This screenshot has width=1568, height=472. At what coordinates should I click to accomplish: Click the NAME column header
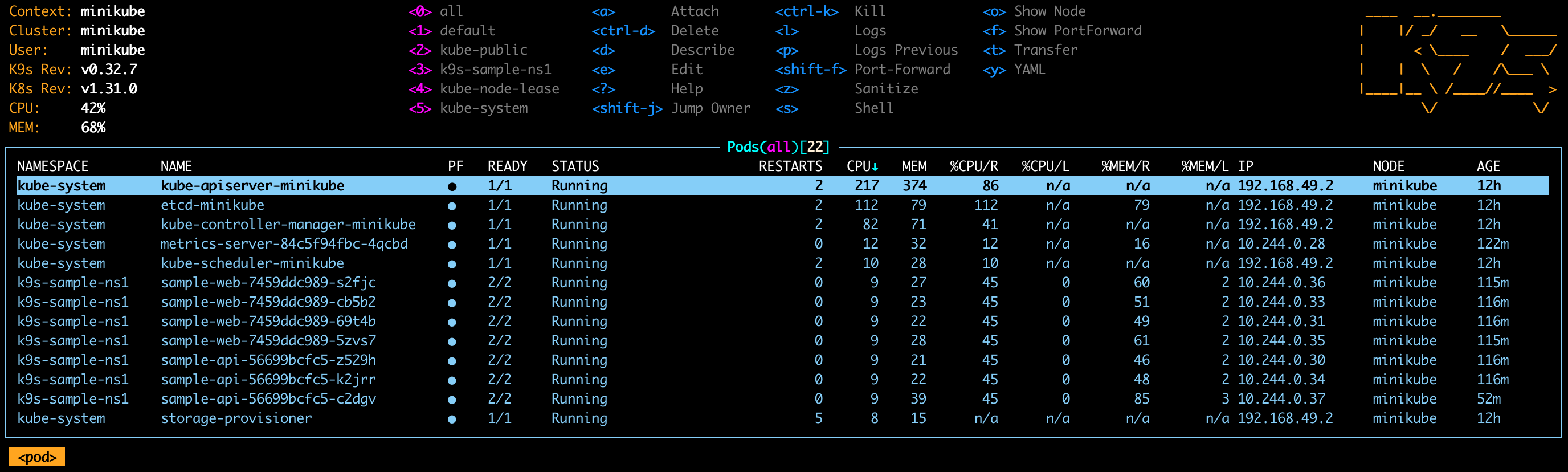click(177, 166)
